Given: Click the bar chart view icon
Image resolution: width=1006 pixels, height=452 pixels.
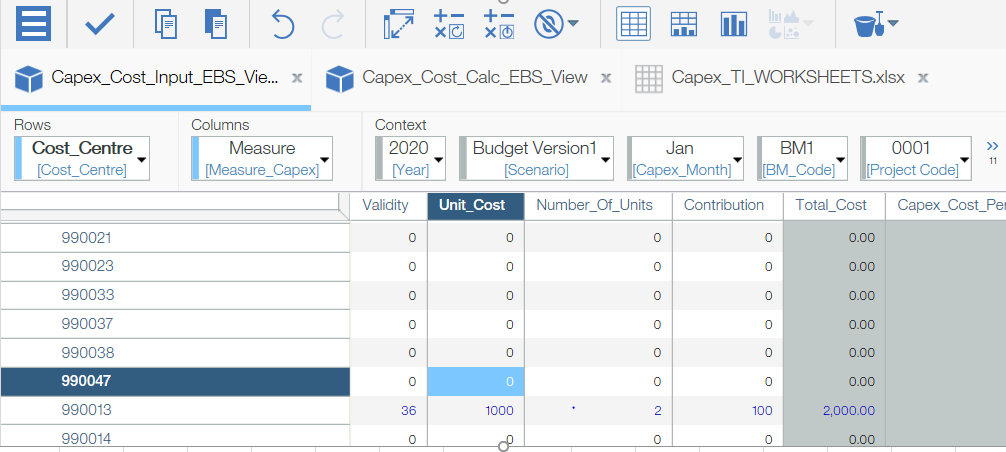Looking at the screenshot, I should tap(734, 24).
